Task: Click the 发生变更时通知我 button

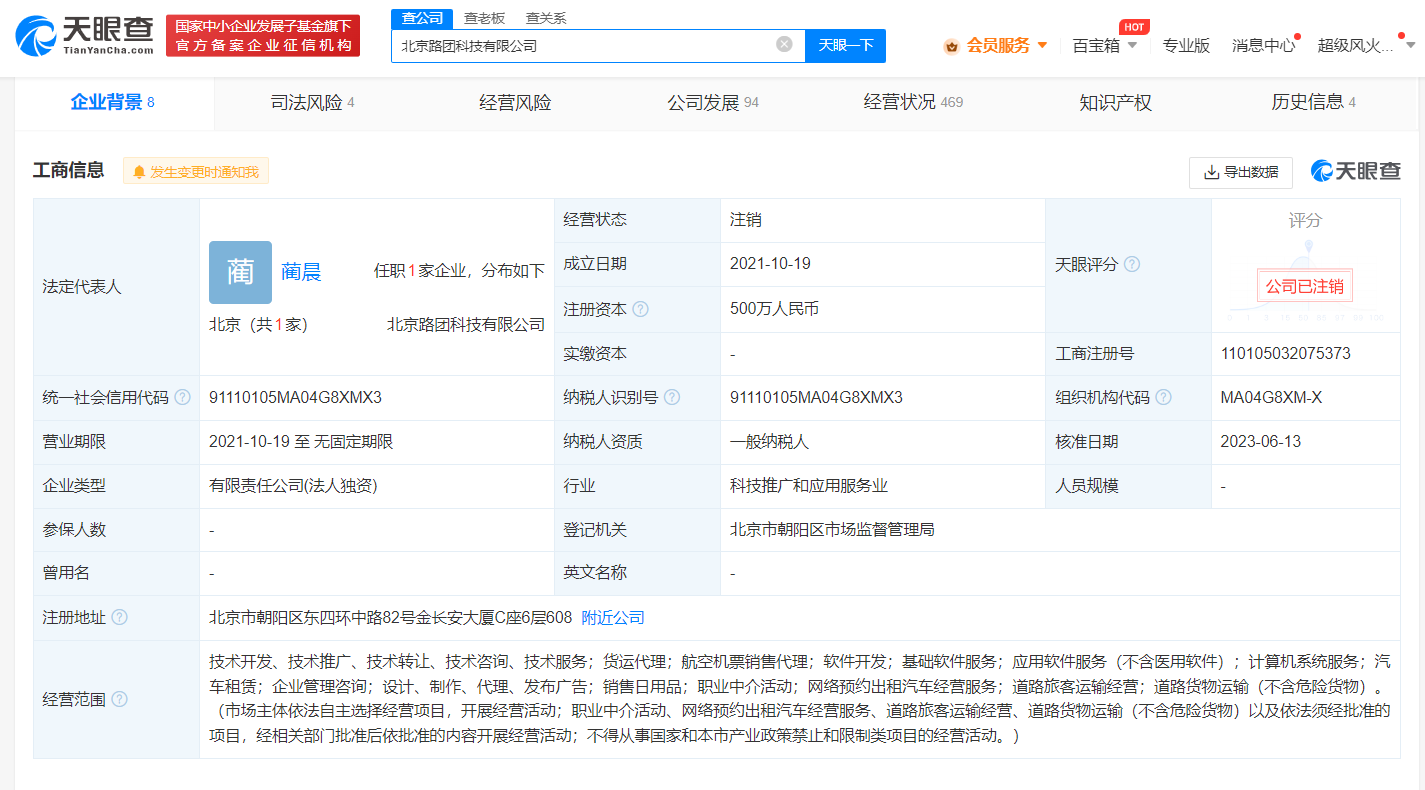Action: [196, 172]
